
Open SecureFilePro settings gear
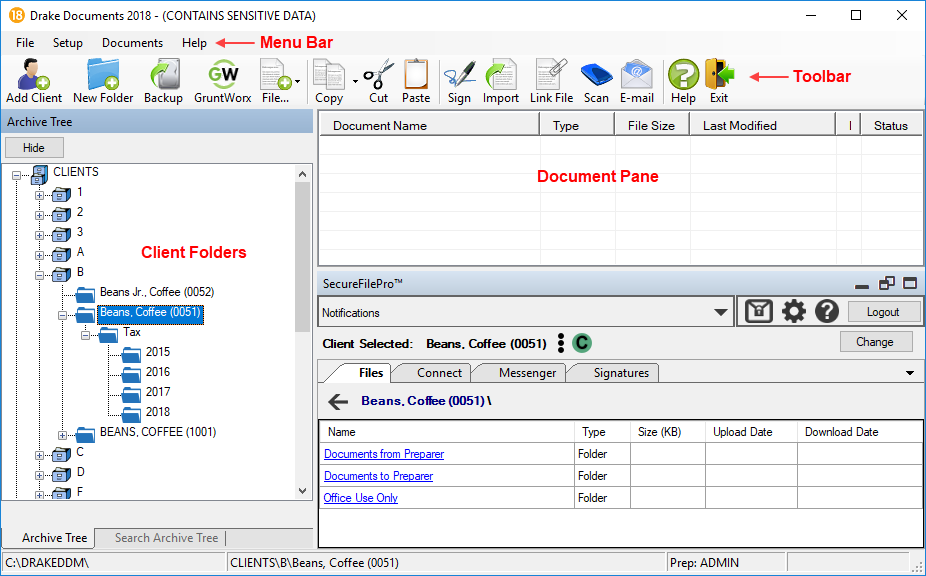tap(794, 311)
